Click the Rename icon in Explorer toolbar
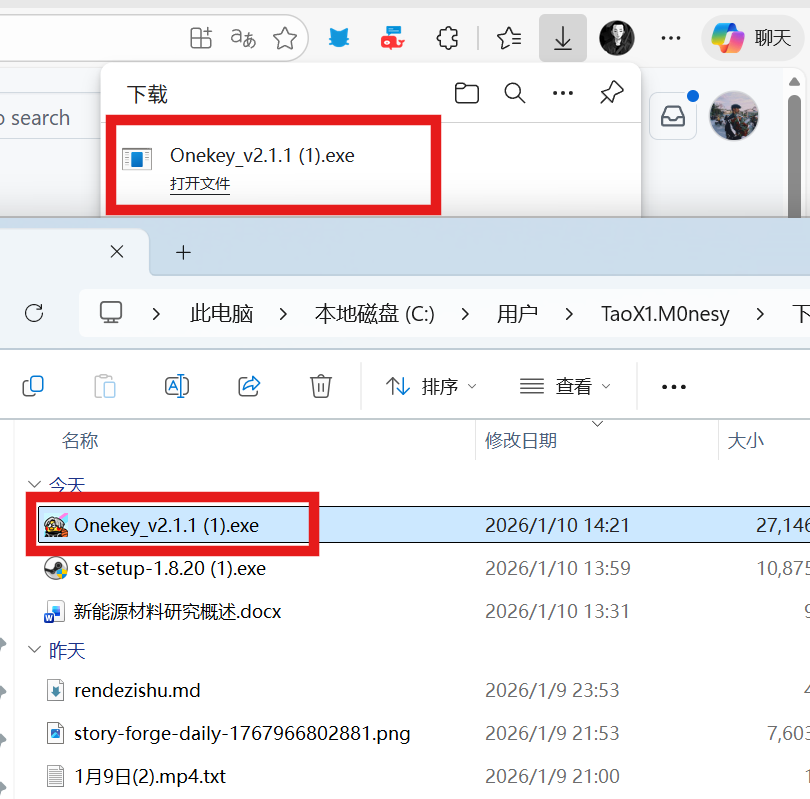The width and height of the screenshot is (810, 799). click(x=177, y=386)
